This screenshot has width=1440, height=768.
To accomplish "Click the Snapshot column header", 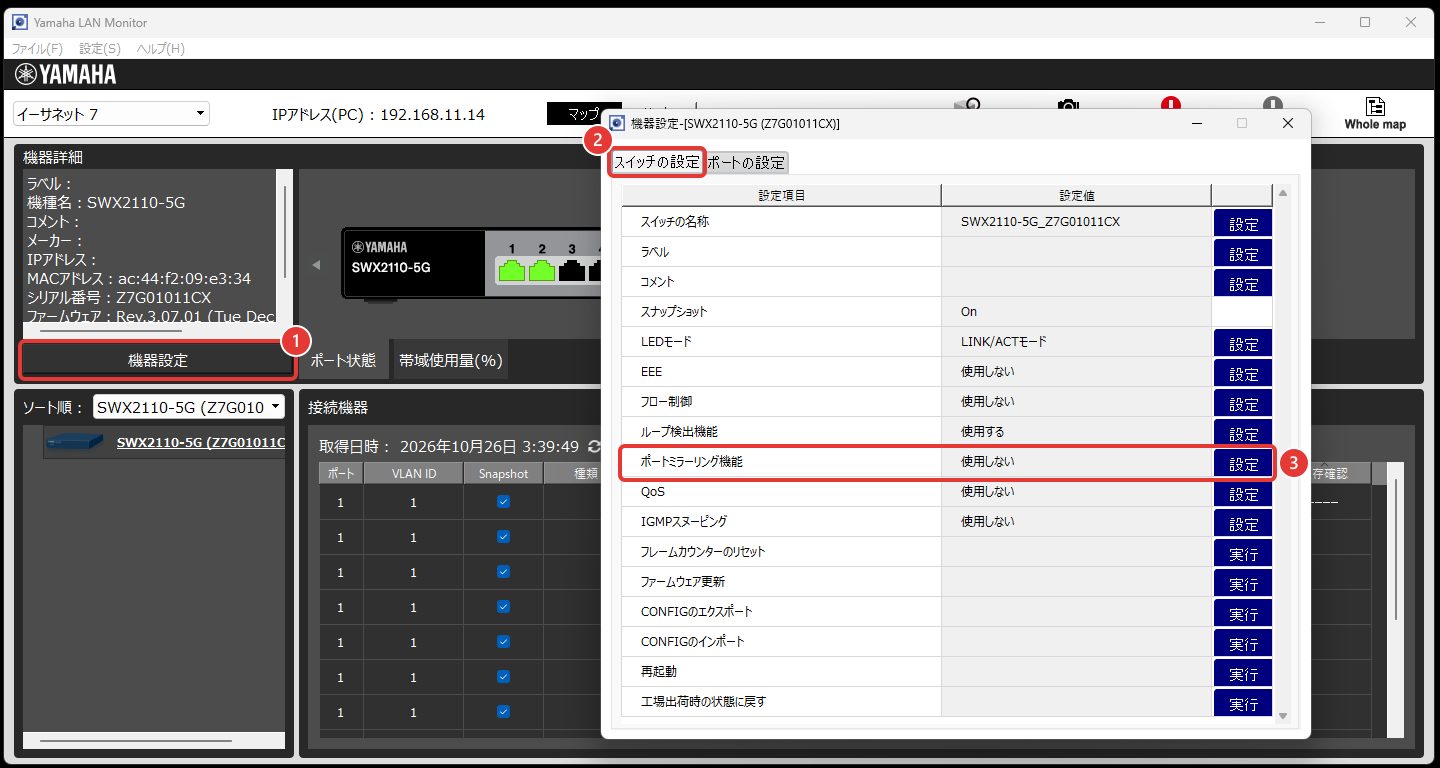I will (503, 474).
